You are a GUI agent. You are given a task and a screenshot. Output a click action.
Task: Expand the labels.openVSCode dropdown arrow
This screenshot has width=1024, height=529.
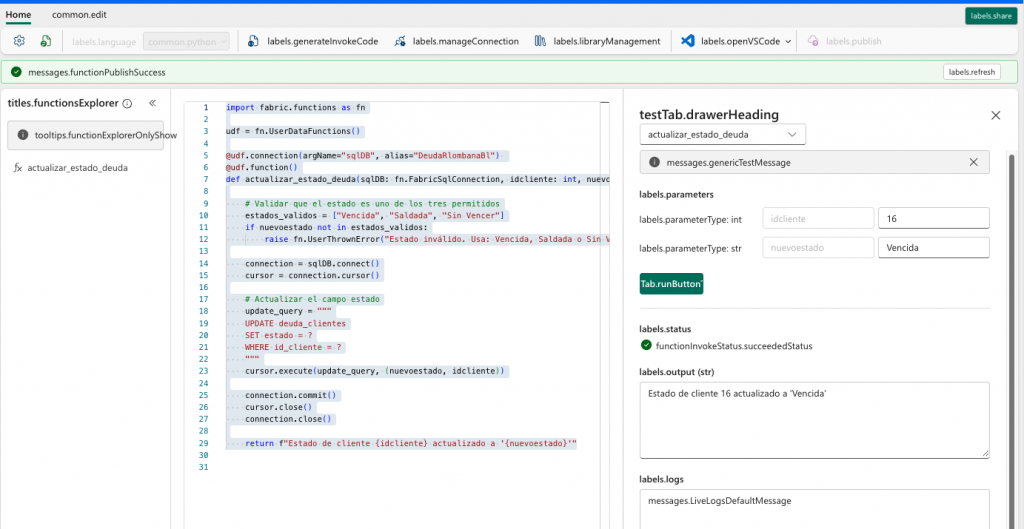789,42
